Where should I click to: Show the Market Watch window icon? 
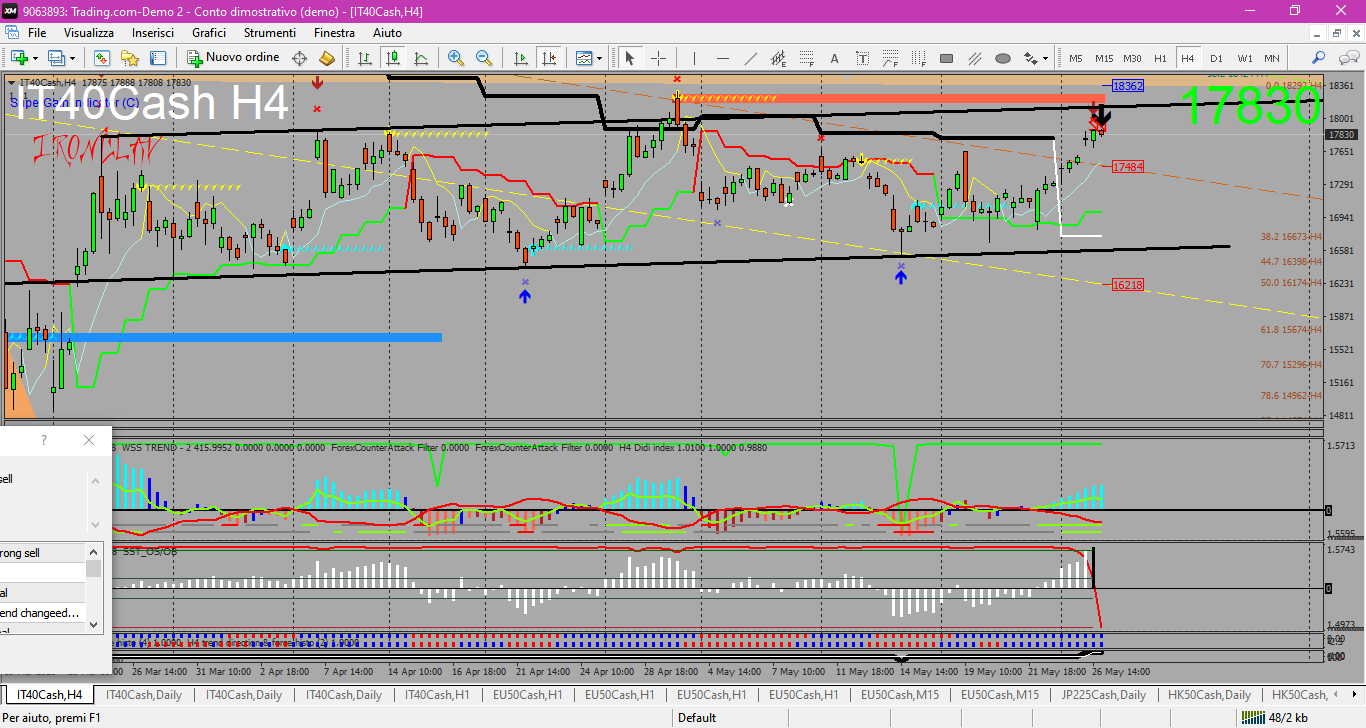coord(102,58)
